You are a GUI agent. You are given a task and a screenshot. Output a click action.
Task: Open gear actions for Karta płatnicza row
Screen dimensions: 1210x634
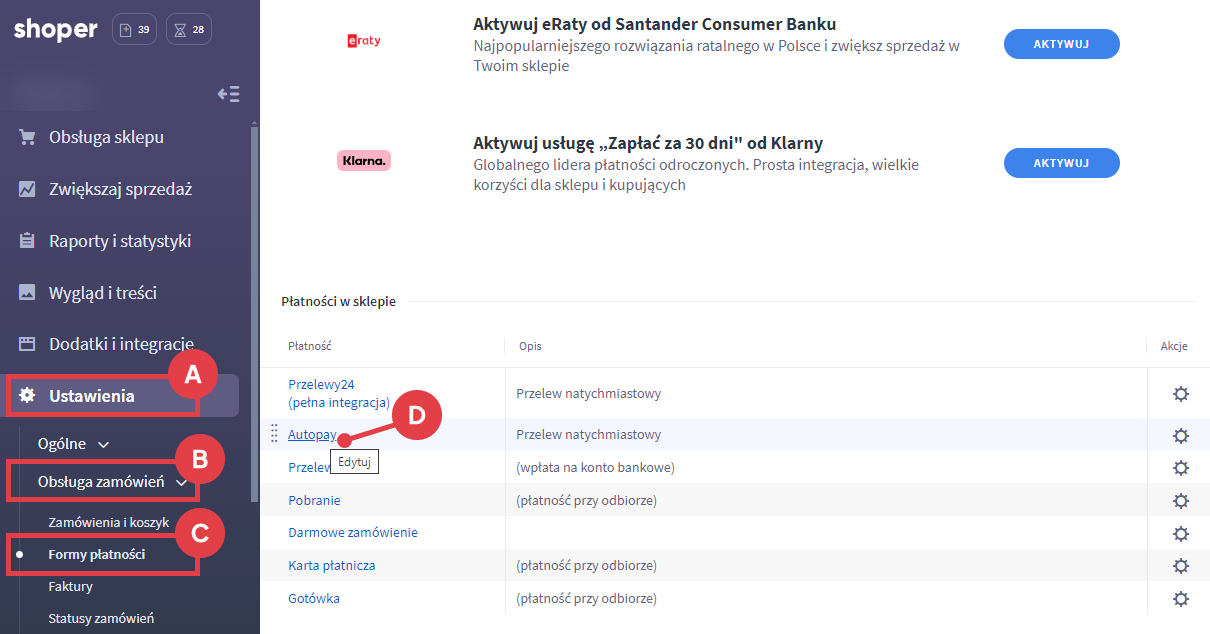(1181, 566)
